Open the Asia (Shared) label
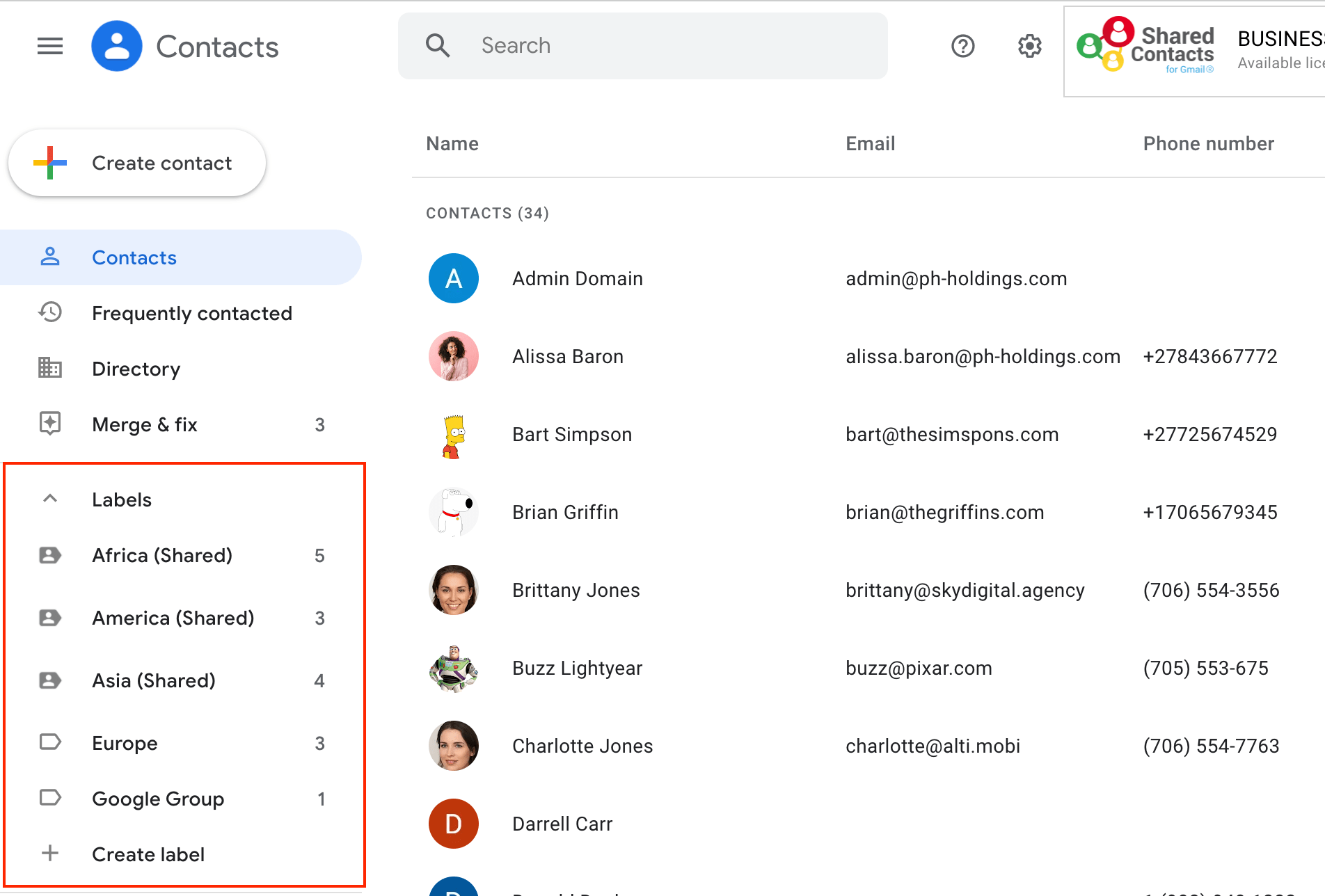This screenshot has height=896, width=1325. pyautogui.click(x=181, y=680)
